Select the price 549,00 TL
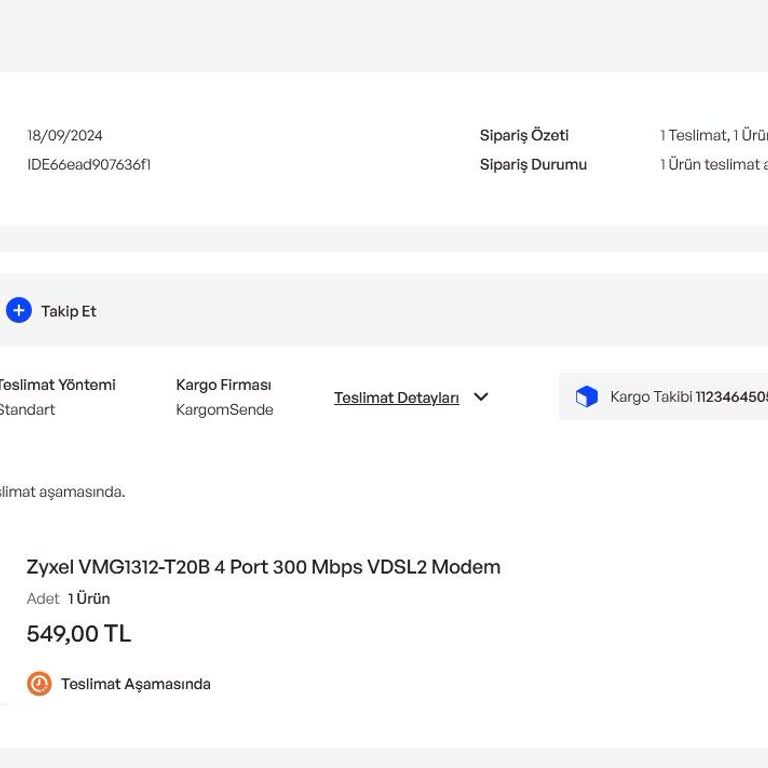The image size is (768, 768). pyautogui.click(x=79, y=634)
